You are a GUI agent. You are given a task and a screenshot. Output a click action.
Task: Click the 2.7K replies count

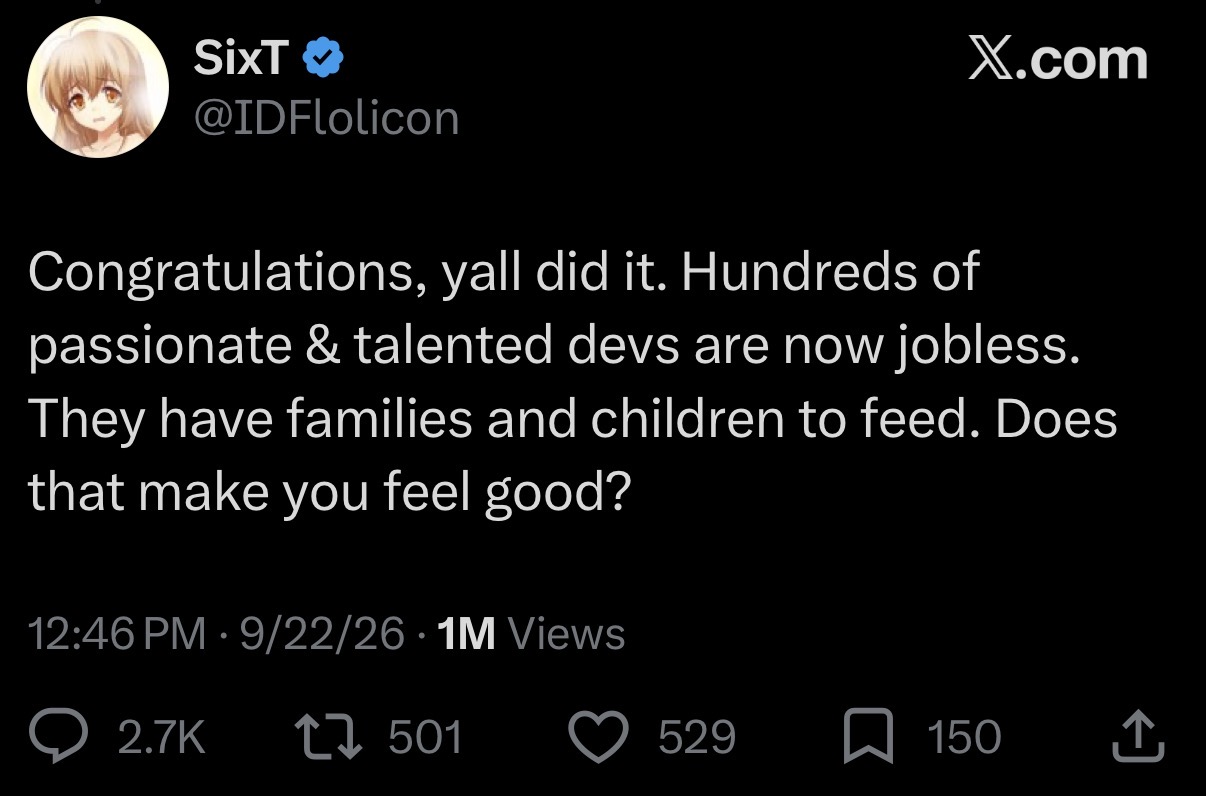tap(162, 738)
